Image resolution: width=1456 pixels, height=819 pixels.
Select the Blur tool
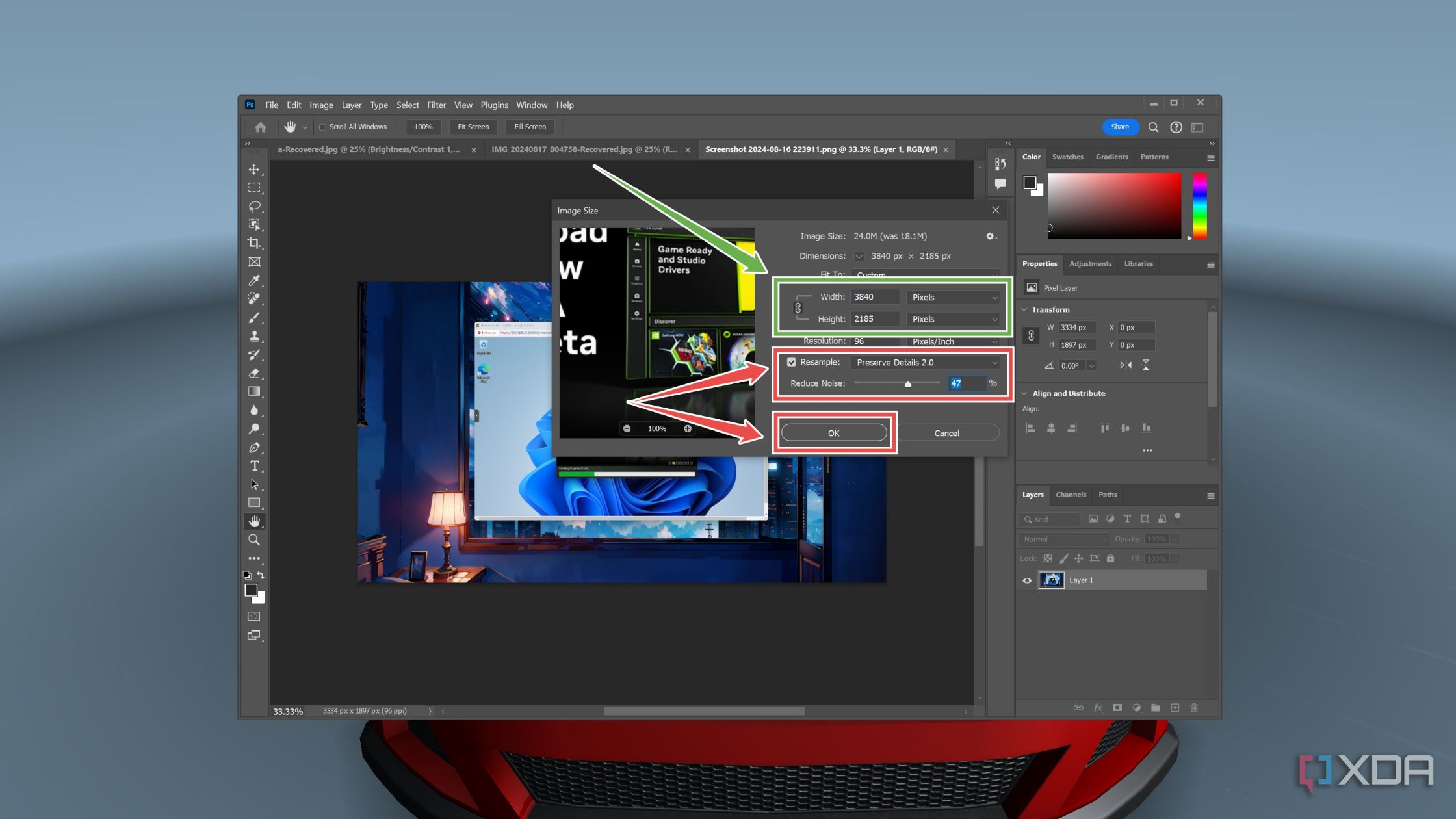pyautogui.click(x=254, y=410)
